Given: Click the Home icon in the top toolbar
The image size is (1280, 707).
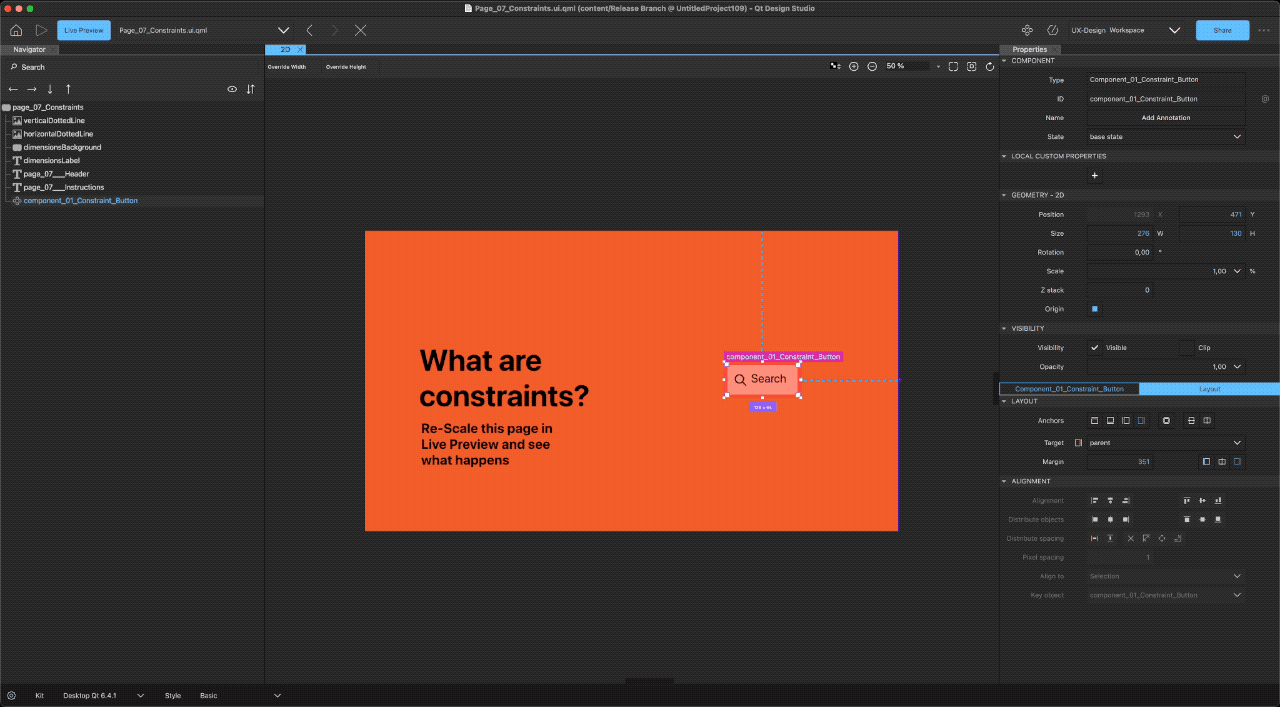Looking at the screenshot, I should (x=16, y=31).
